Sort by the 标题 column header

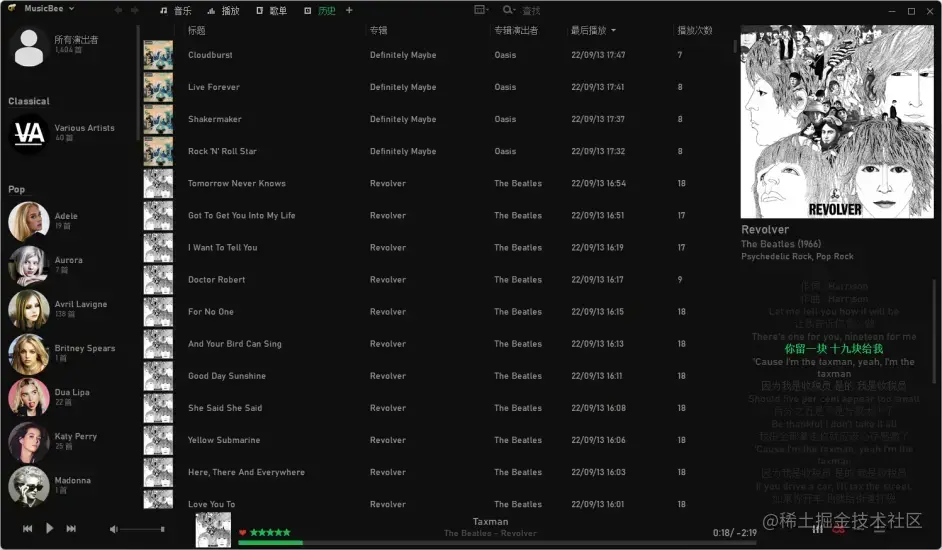196,30
